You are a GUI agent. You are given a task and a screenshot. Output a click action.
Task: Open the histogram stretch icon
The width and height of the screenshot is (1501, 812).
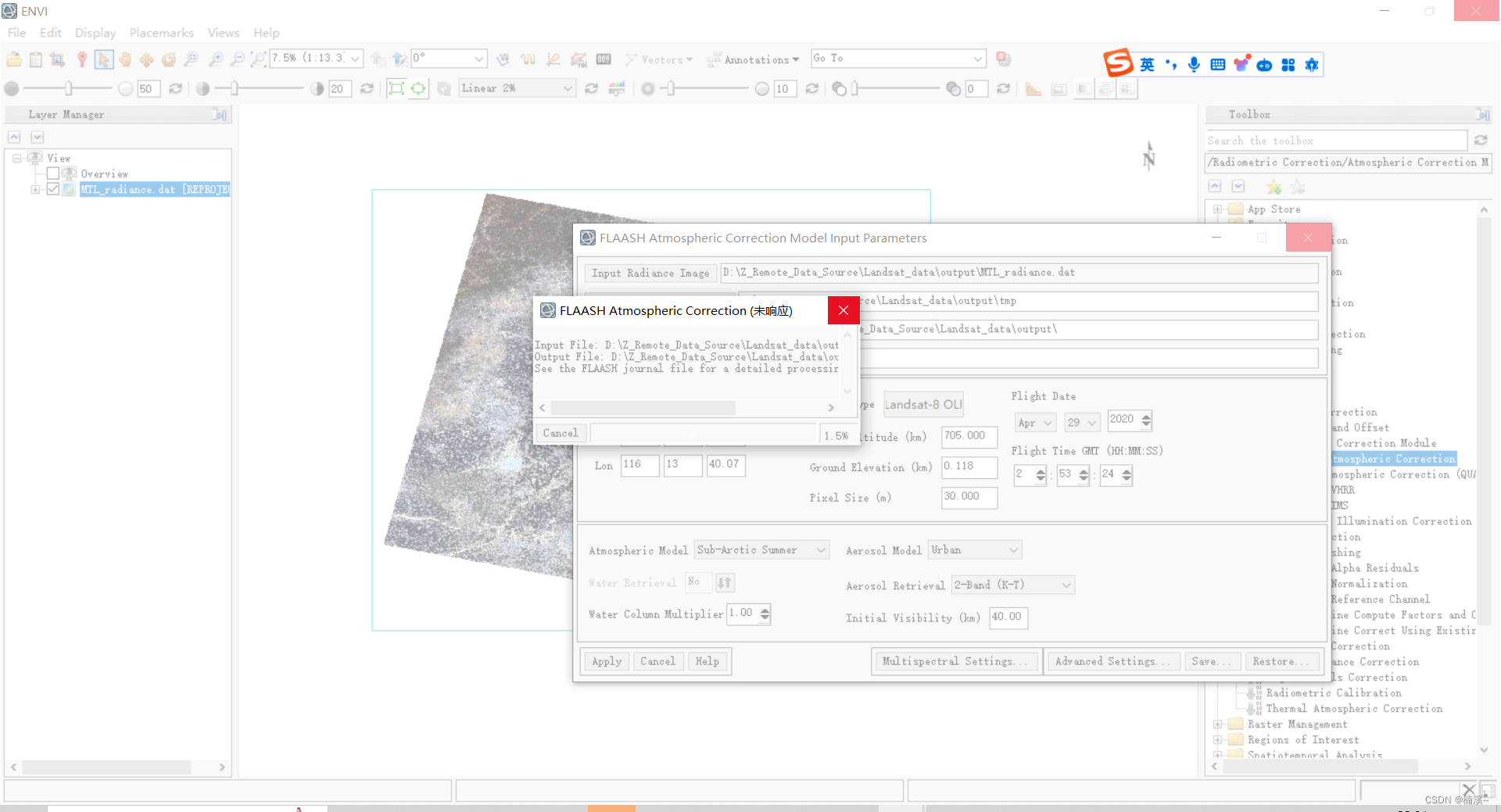point(617,88)
